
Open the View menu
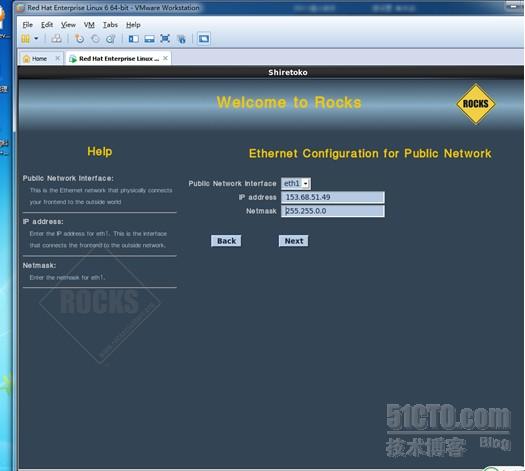click(x=68, y=25)
